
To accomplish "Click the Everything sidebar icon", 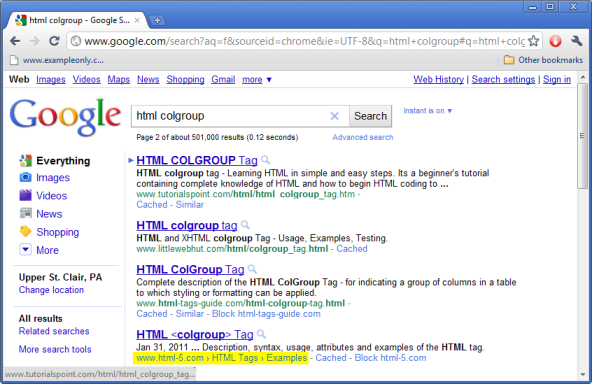I will pos(25,160).
